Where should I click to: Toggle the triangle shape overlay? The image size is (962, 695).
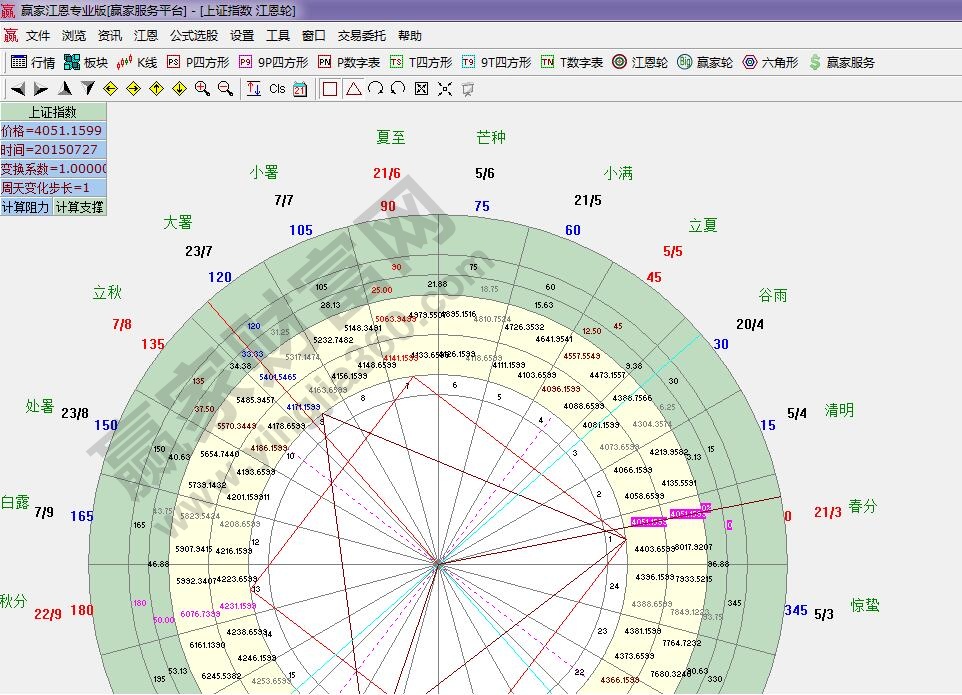(x=353, y=89)
